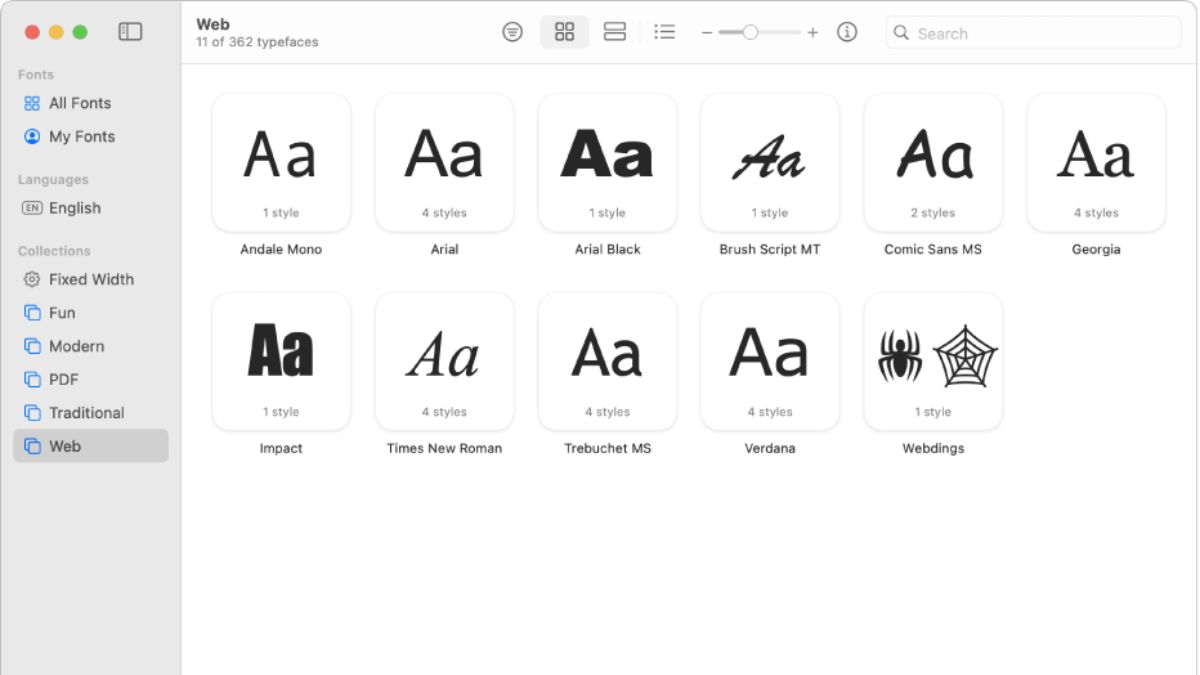Click the plus to increase preview size
Viewport: 1200px width, 675px height.
point(812,33)
